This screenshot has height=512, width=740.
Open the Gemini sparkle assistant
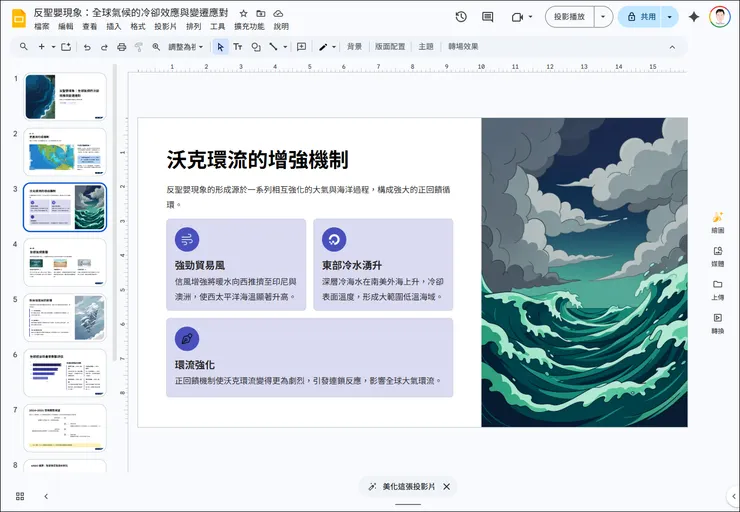point(694,17)
